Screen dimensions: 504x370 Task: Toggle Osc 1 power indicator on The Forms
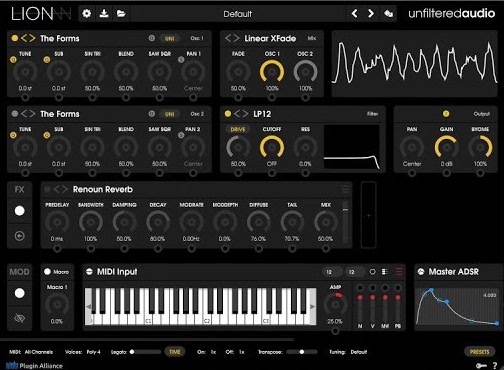coord(14,38)
